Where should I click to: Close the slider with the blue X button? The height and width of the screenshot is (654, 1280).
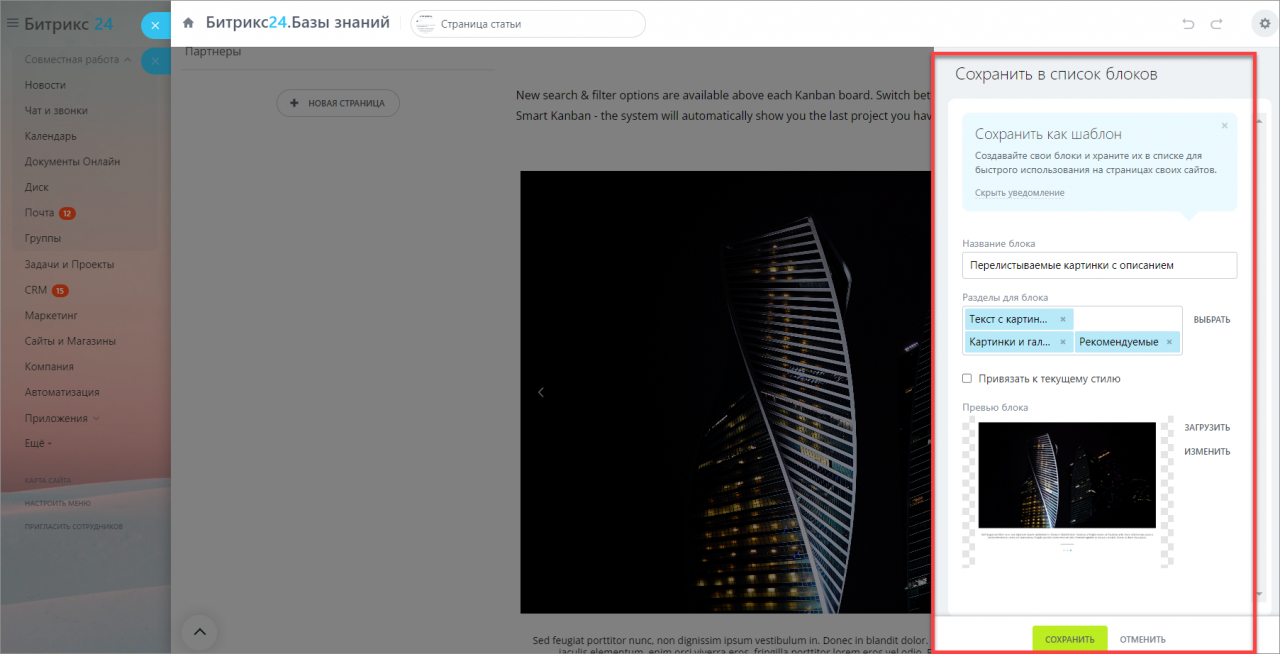click(x=155, y=25)
